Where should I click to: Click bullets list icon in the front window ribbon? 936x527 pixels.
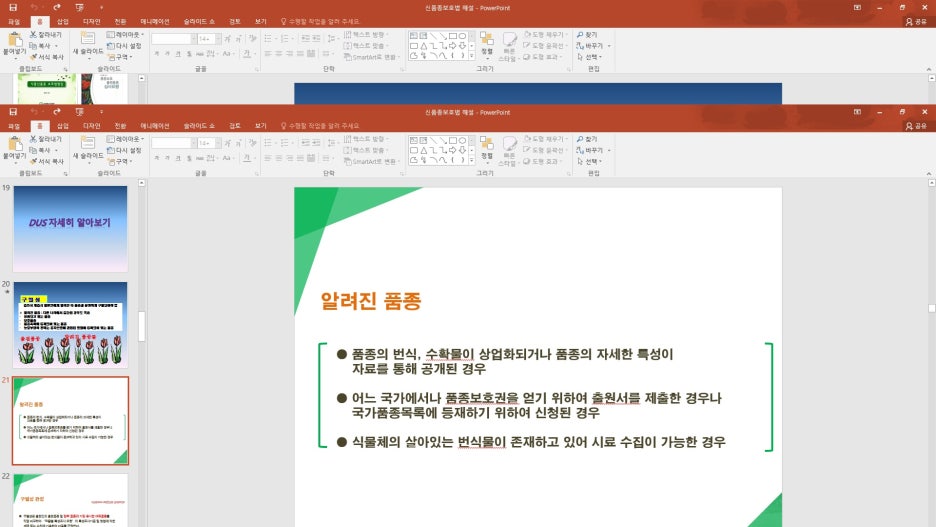(x=269, y=143)
